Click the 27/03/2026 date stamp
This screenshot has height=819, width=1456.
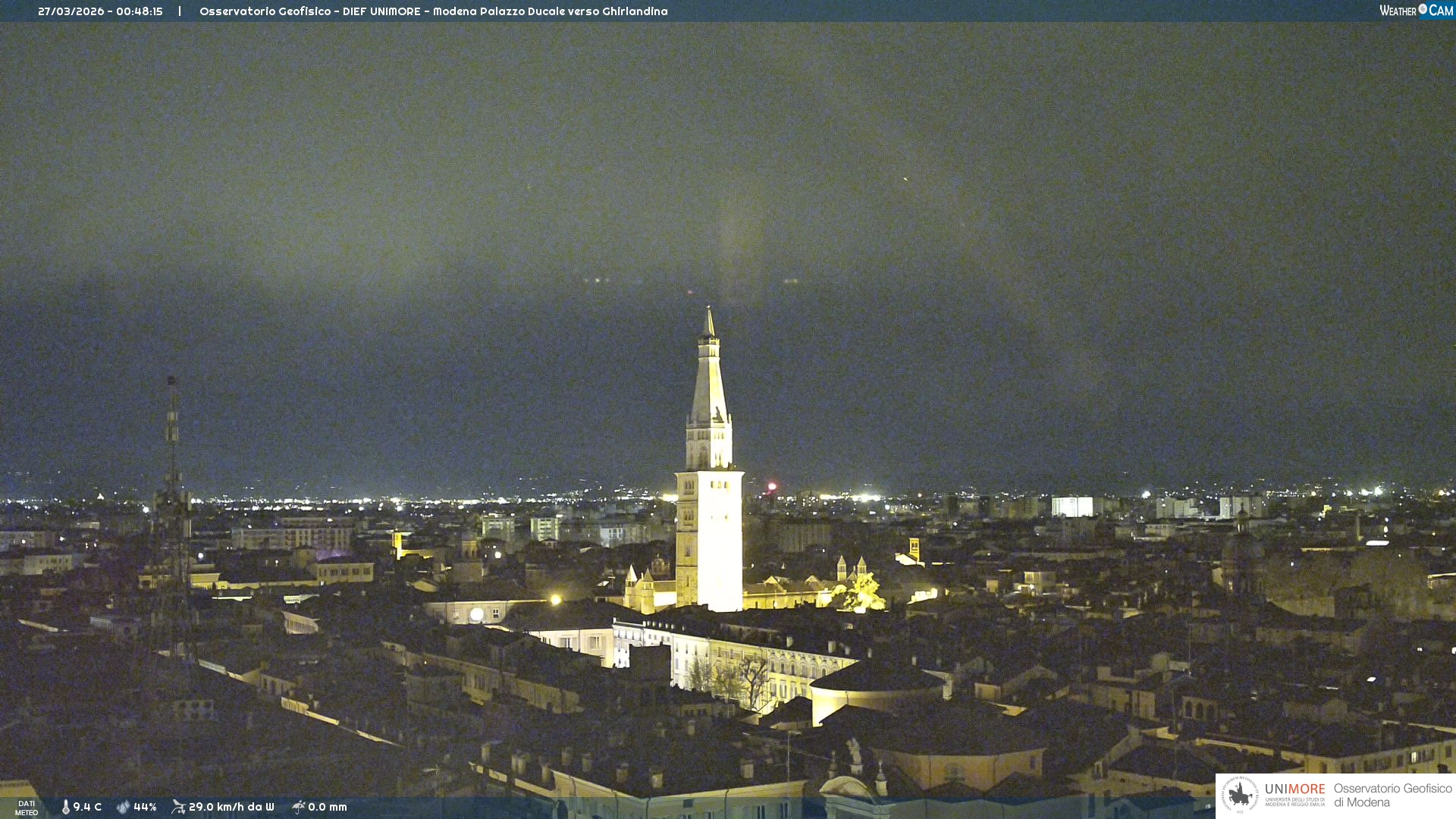(71, 11)
